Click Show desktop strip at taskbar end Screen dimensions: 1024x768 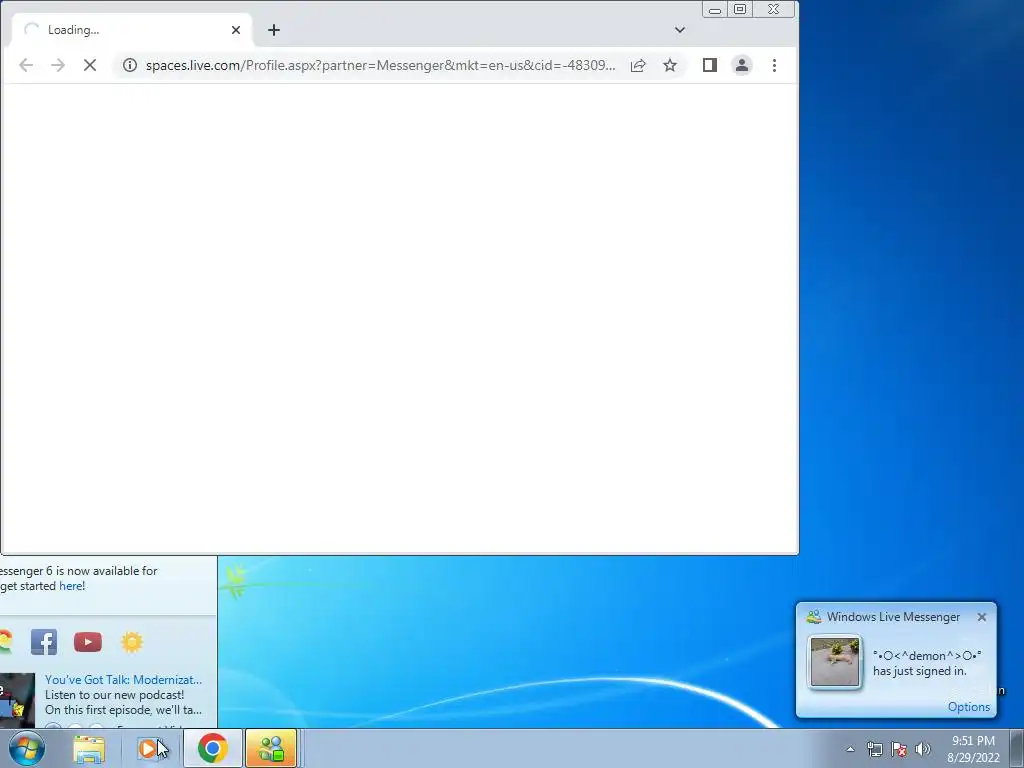coord(1017,748)
